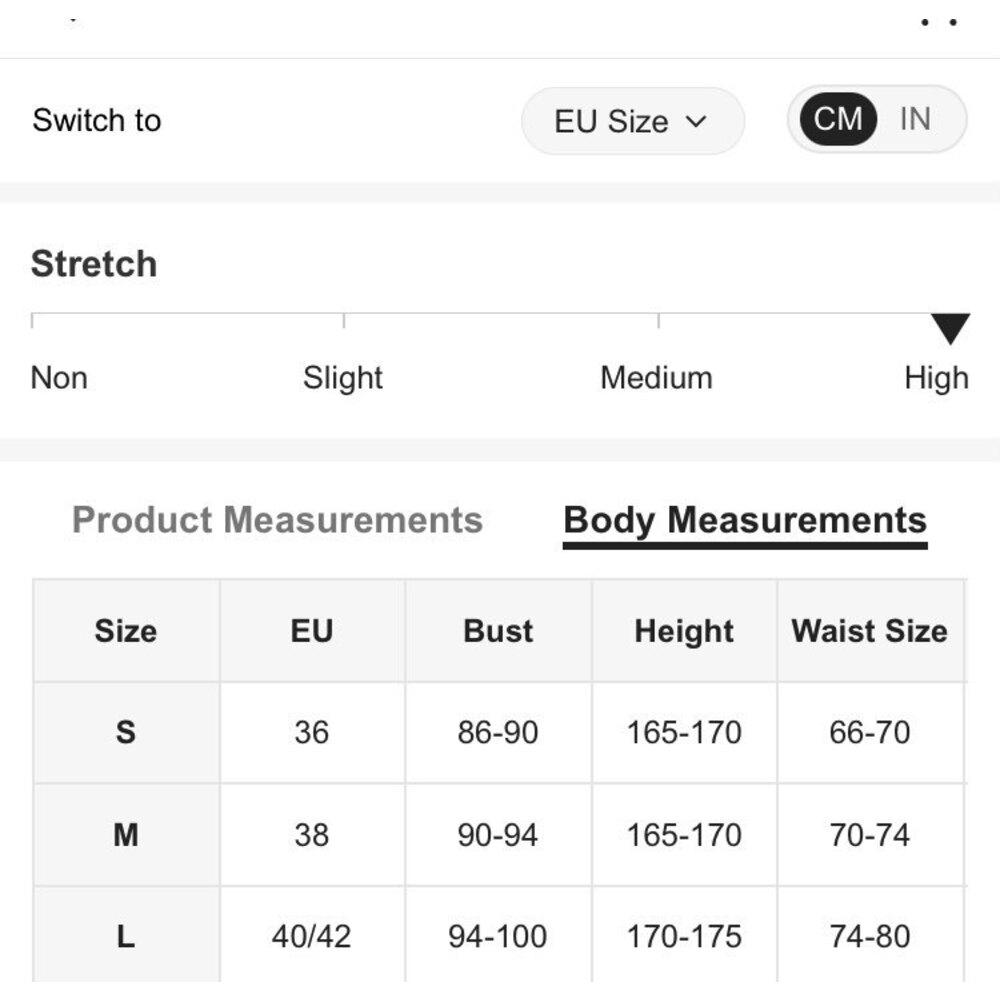The width and height of the screenshot is (1000, 1000).
Task: Switch units to IN
Action: 915,119
